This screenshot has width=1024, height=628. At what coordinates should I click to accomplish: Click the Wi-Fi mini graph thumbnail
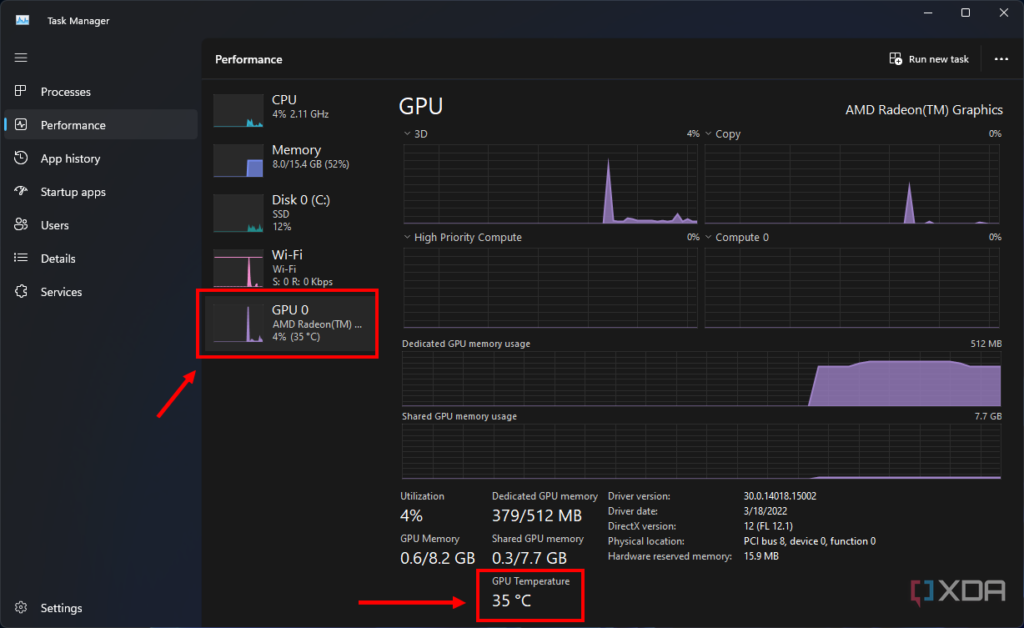(238, 270)
